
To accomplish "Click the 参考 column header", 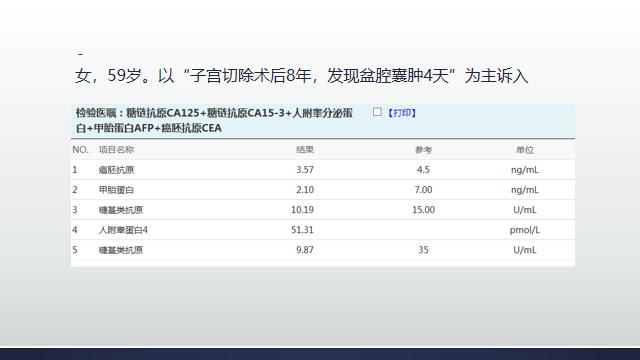I will click(423, 150).
